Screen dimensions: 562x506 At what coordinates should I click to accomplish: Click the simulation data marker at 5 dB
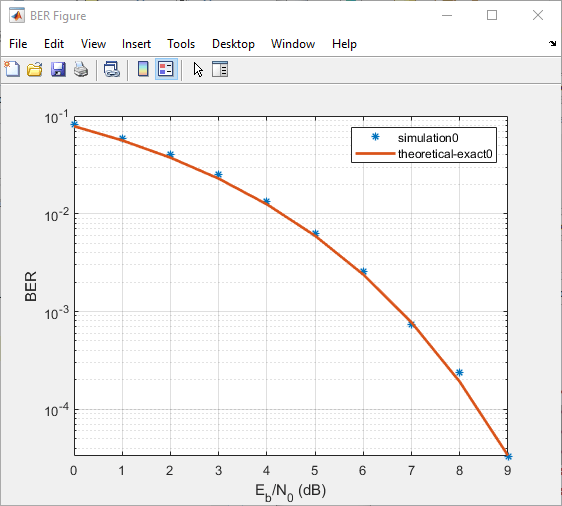315,233
